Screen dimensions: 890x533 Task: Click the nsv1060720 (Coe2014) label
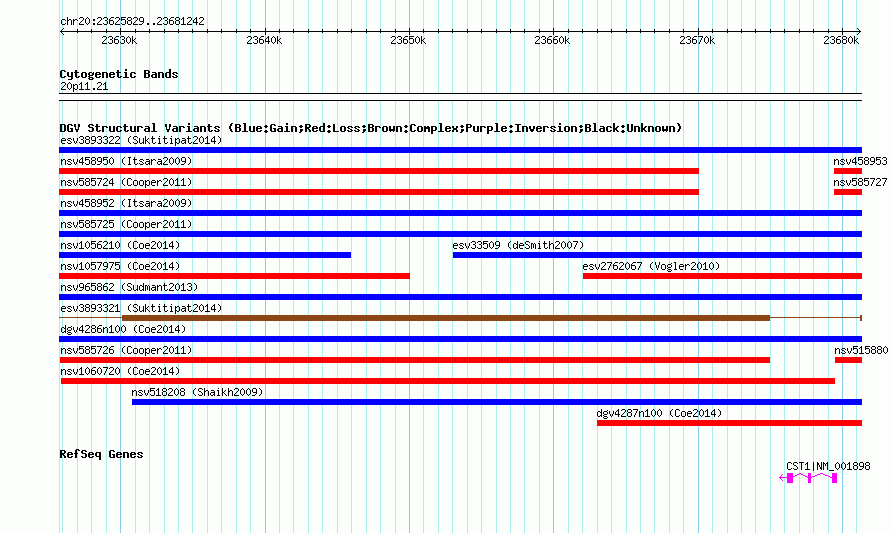(x=120, y=371)
